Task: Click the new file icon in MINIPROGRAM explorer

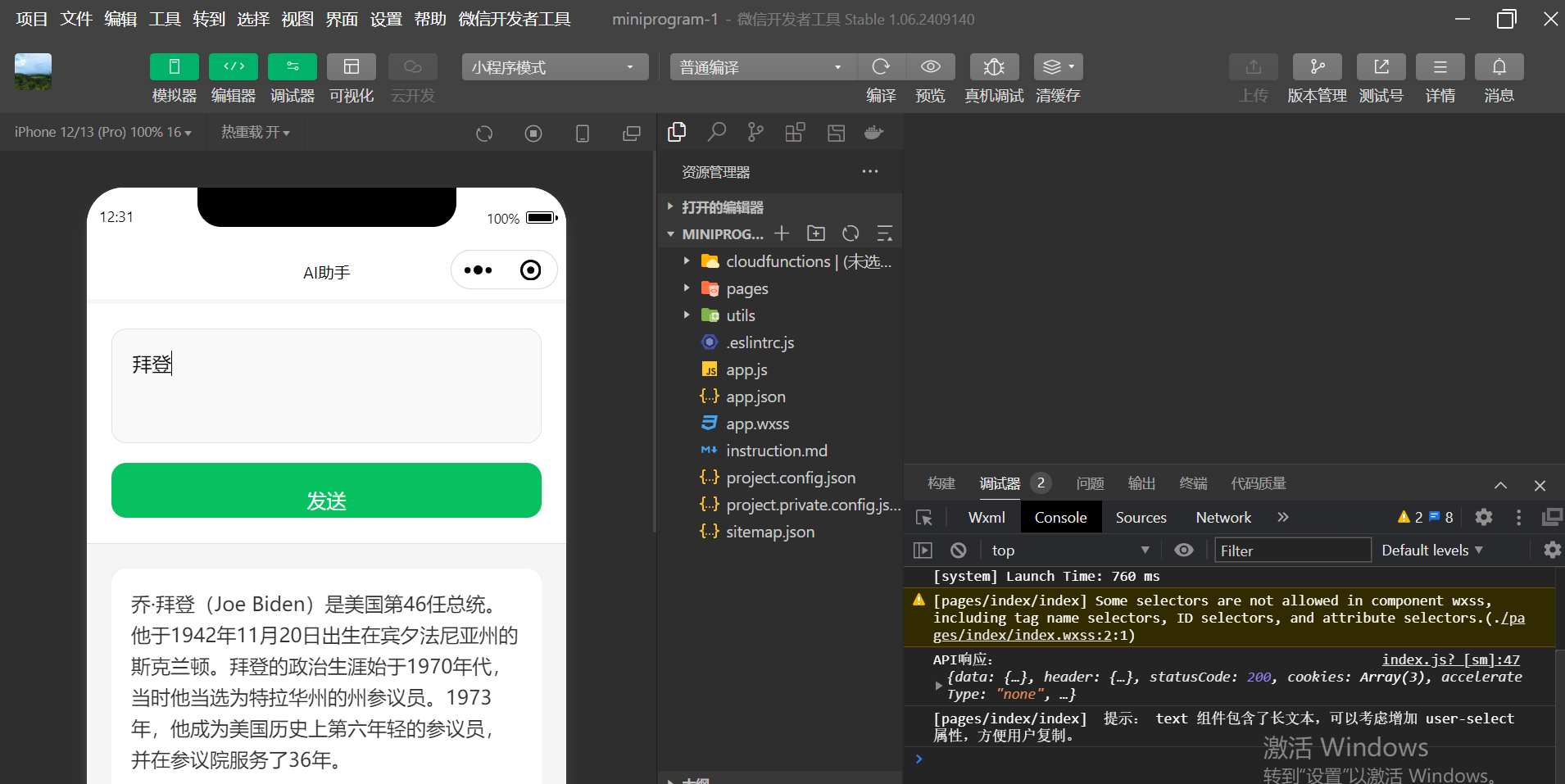Action: [782, 233]
